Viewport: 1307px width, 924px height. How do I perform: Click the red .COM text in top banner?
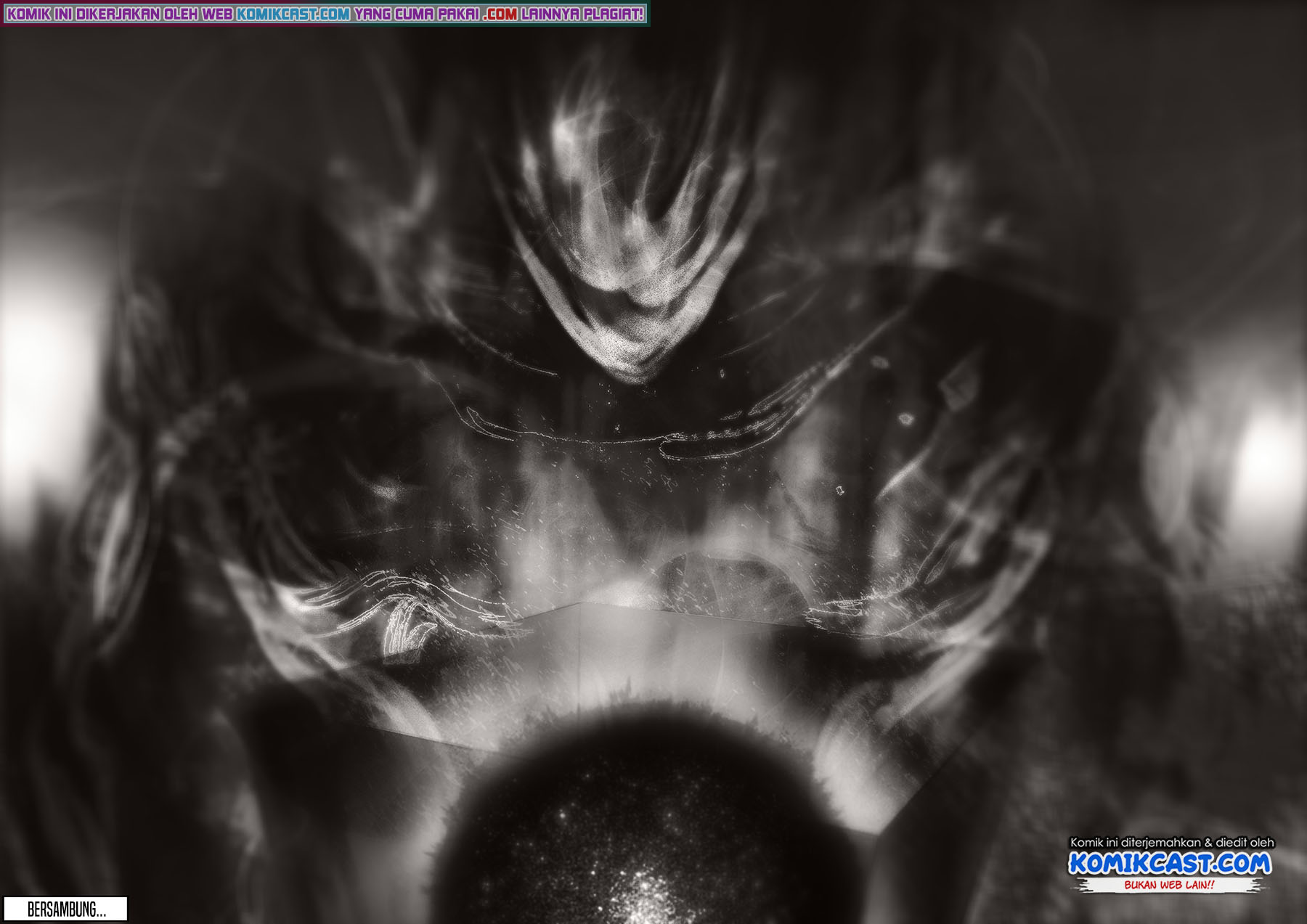pyautogui.click(x=499, y=14)
